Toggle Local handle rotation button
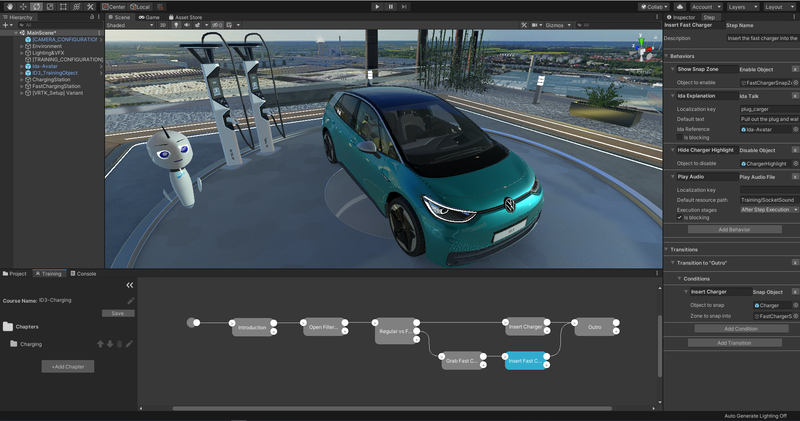The width and height of the screenshot is (800, 421). pyautogui.click(x=140, y=7)
